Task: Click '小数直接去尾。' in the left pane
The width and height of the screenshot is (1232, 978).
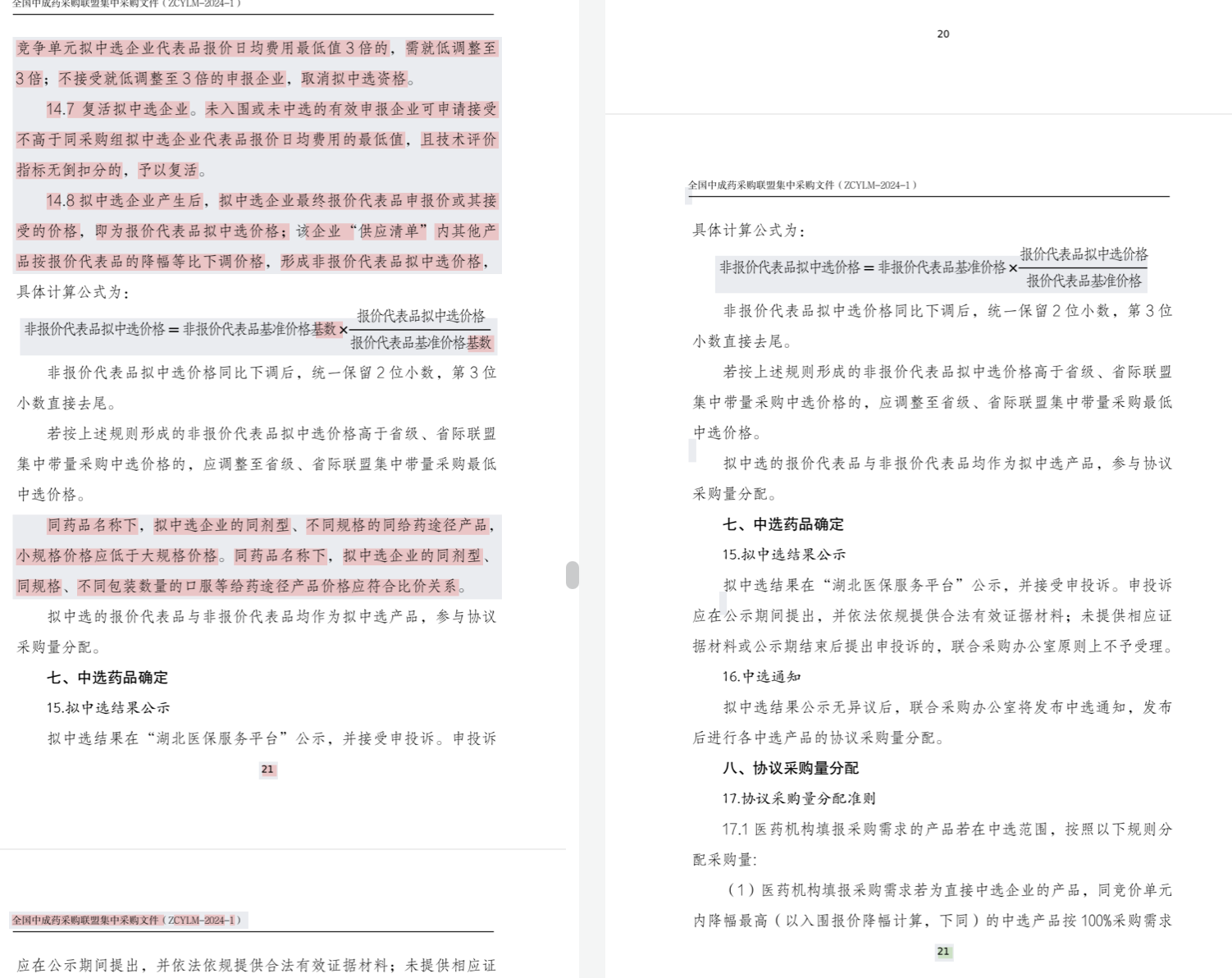Action: [x=68, y=404]
